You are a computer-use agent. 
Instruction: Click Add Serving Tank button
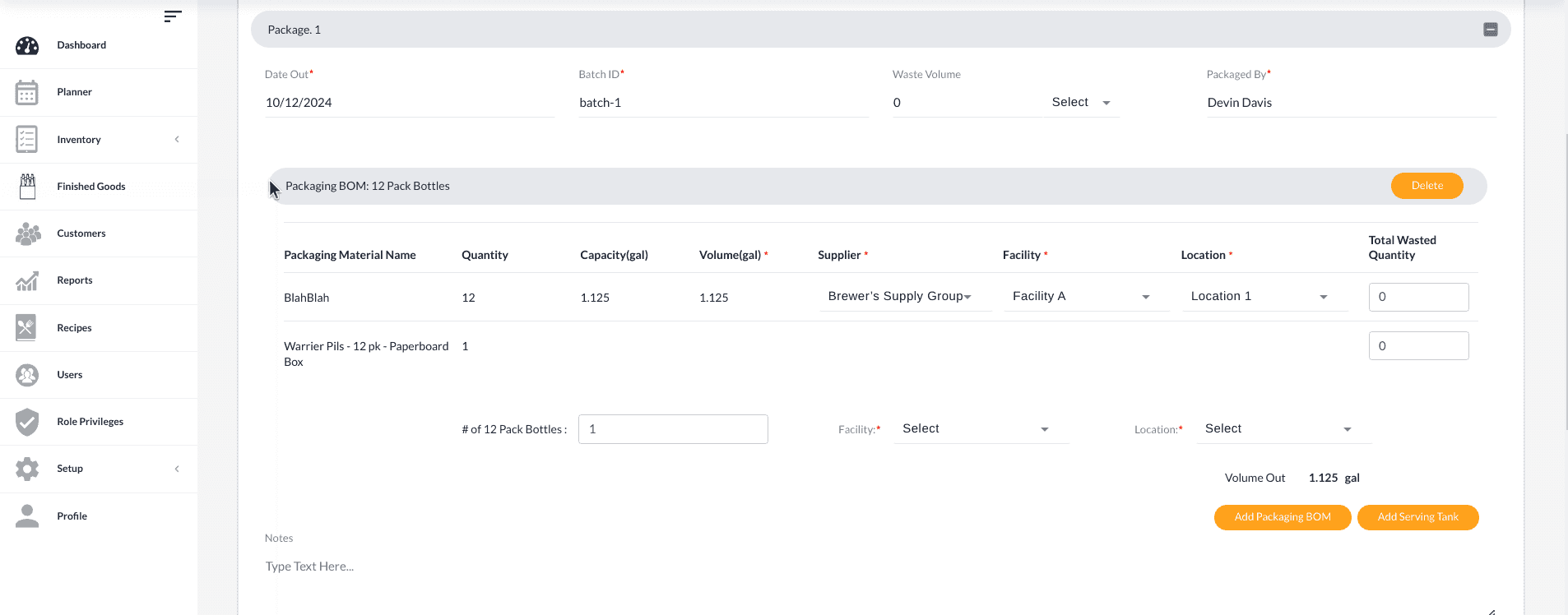(1417, 517)
